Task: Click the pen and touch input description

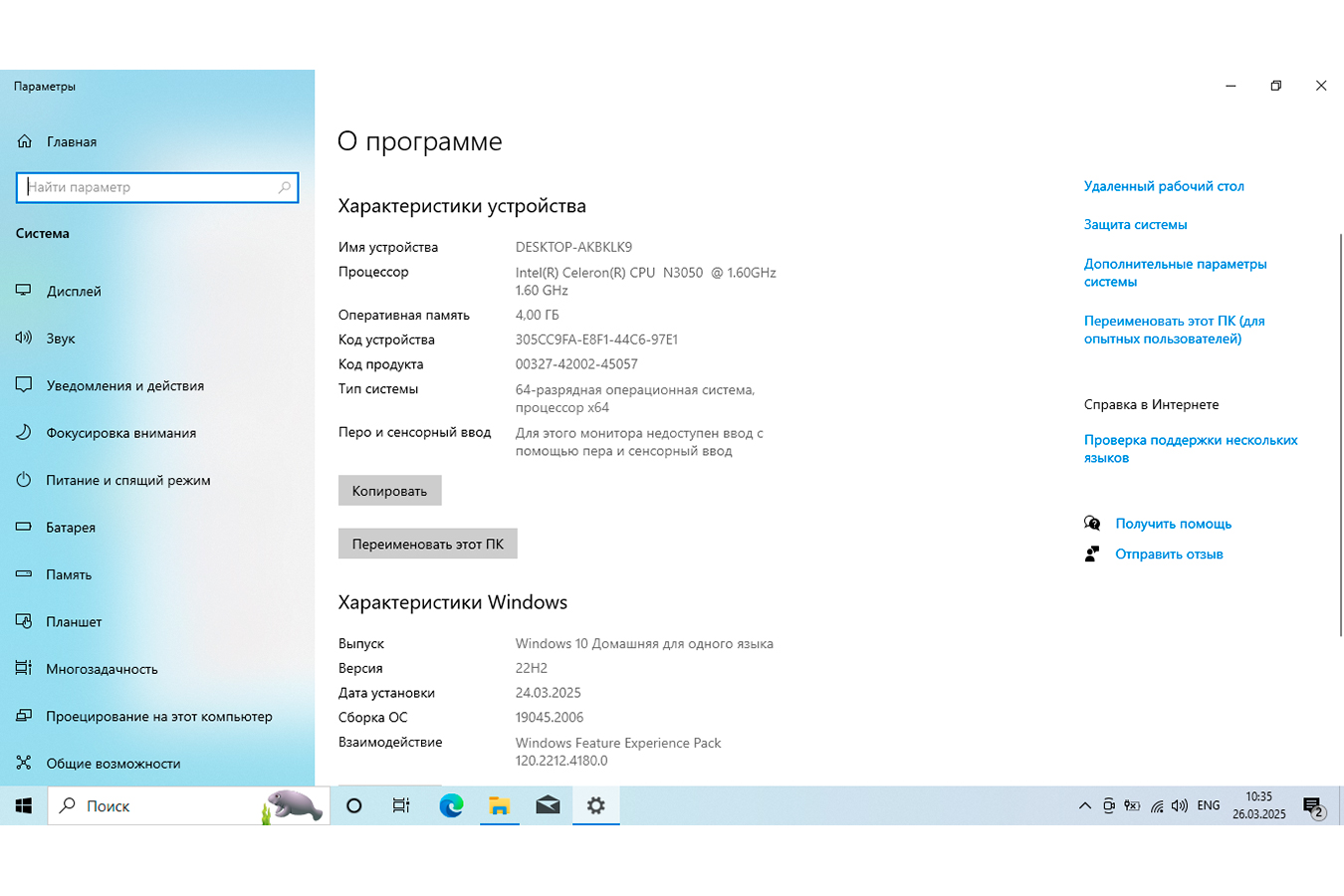Action: coord(639,442)
